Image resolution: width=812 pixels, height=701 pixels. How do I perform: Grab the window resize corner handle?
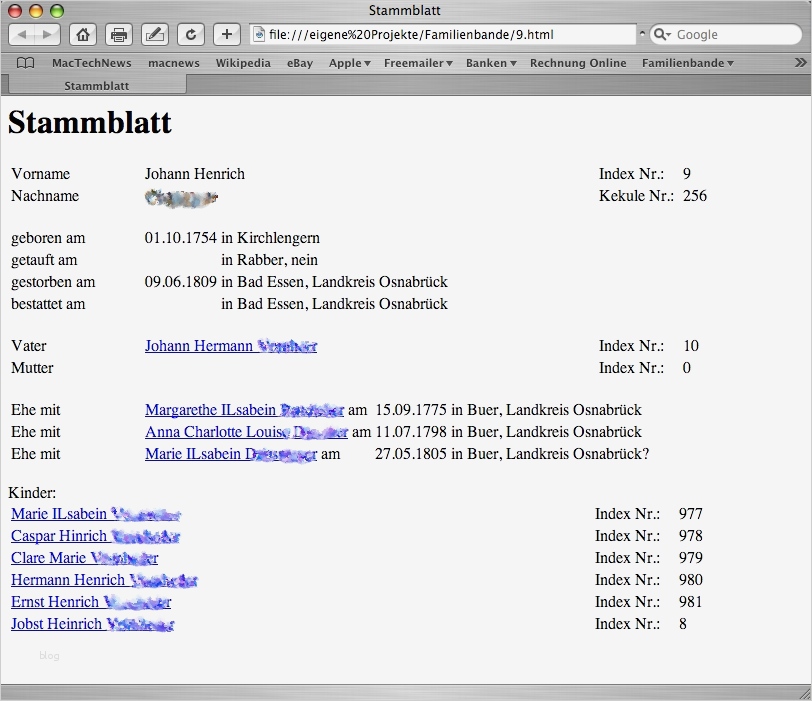click(805, 694)
